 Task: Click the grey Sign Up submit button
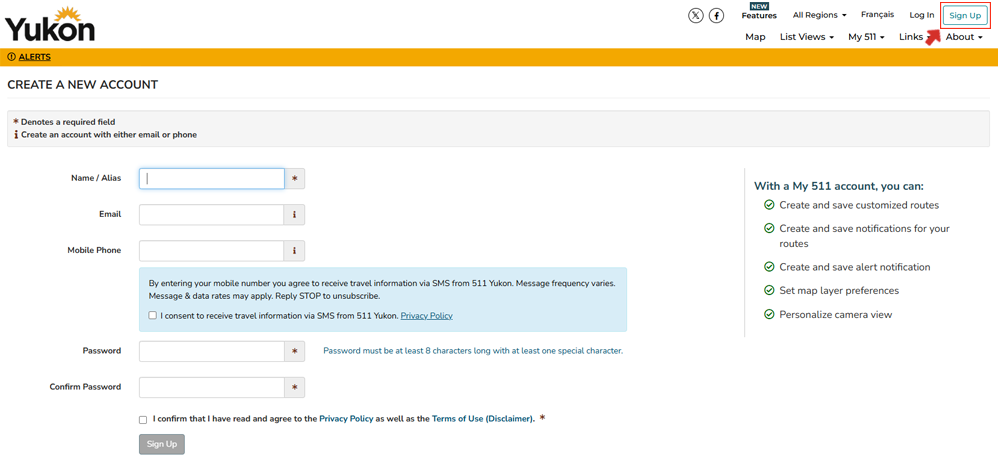tap(162, 444)
